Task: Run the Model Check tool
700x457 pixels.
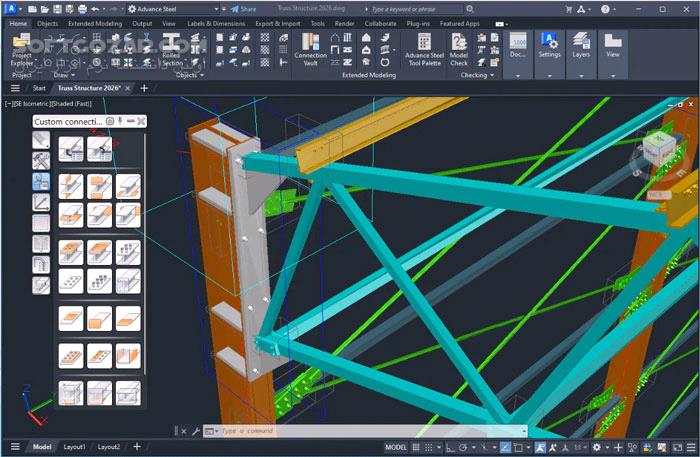Action: click(x=459, y=51)
